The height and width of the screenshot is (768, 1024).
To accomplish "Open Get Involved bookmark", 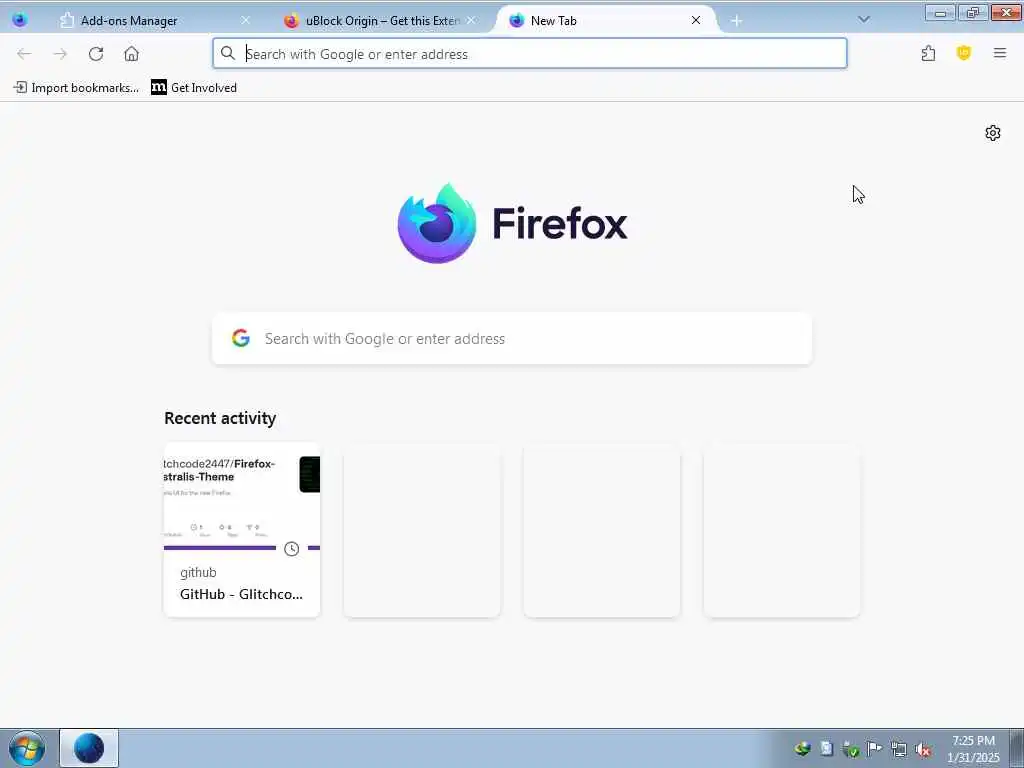I will point(194,88).
